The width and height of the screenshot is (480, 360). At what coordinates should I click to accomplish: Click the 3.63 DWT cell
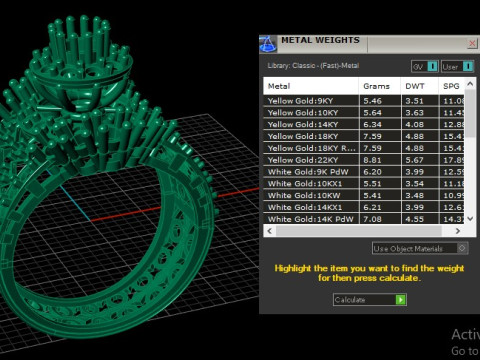coord(420,113)
